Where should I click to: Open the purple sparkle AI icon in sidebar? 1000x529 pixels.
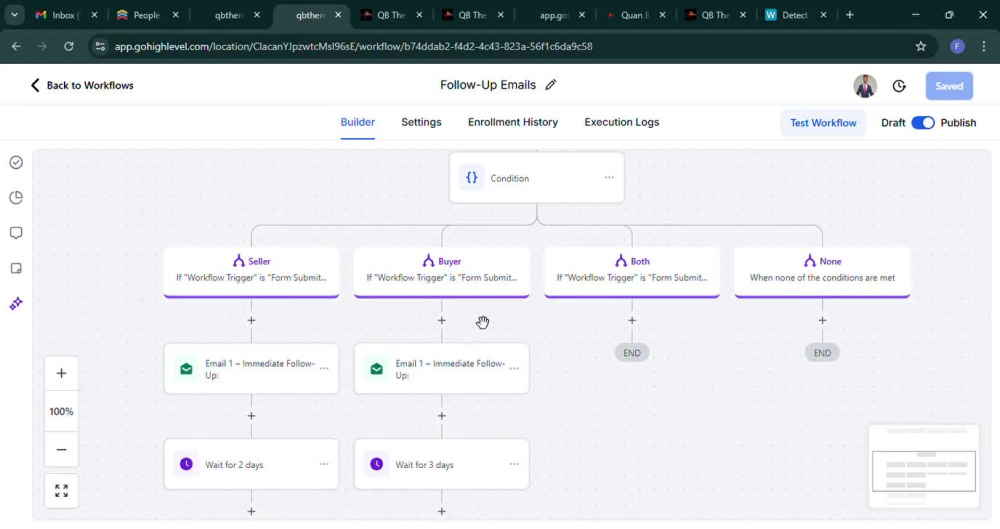pos(16,304)
